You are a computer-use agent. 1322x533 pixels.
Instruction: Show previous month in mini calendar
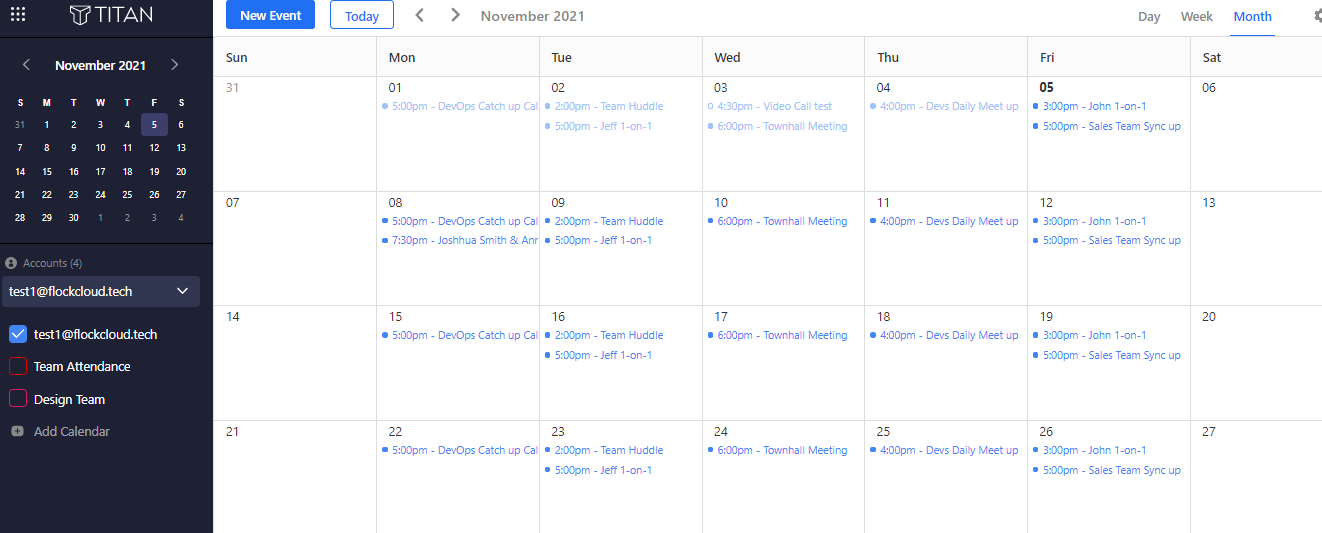(x=27, y=65)
